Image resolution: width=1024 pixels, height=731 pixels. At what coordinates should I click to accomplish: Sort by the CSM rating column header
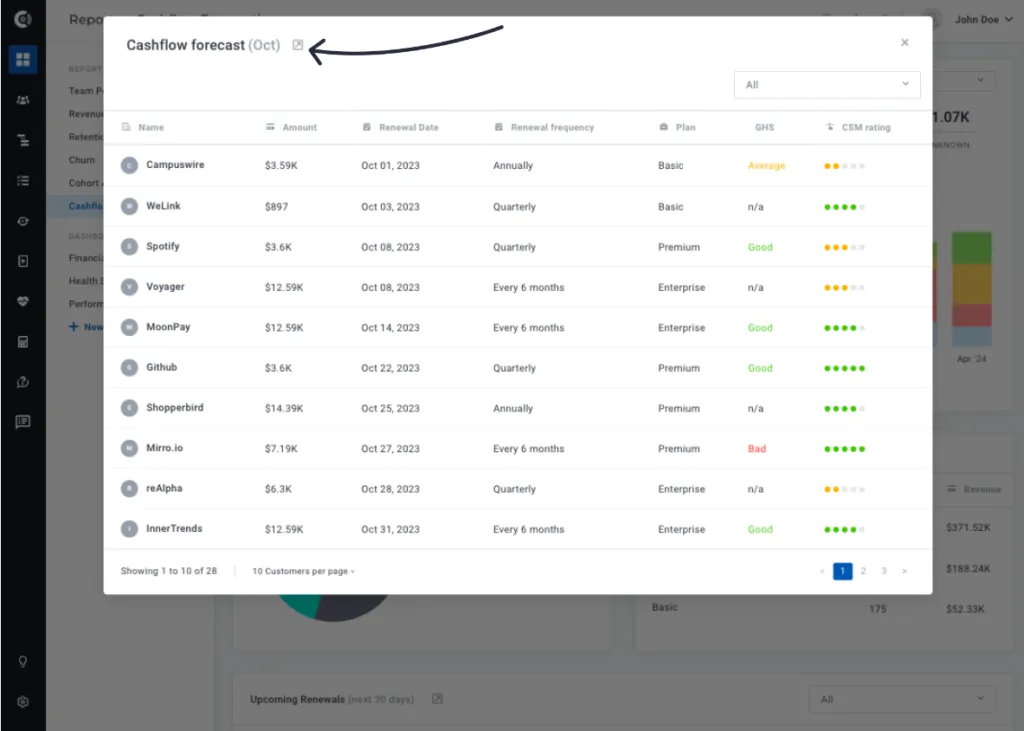click(x=858, y=127)
